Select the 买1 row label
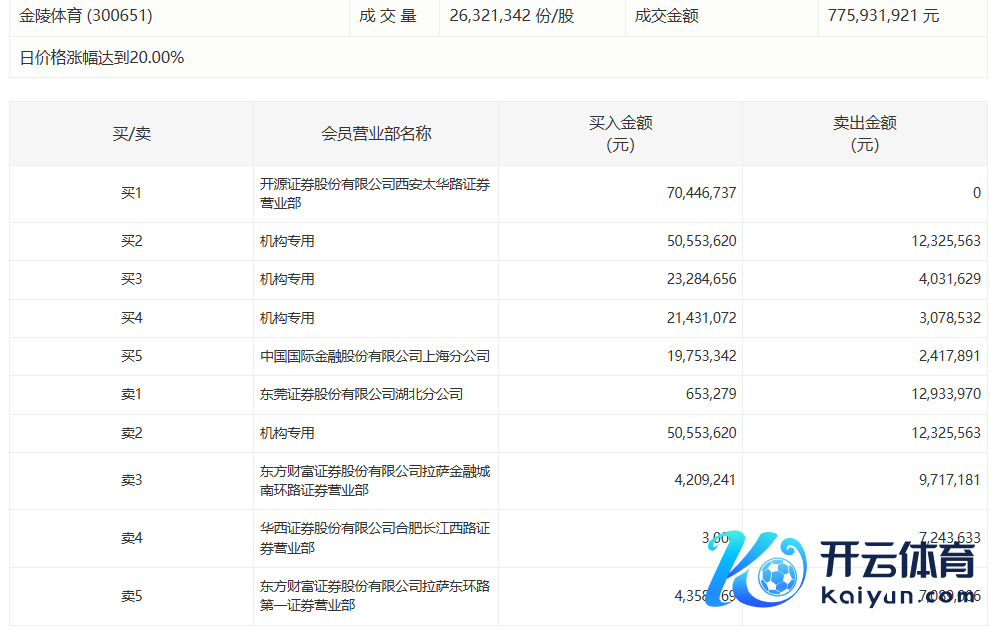 coord(131,193)
